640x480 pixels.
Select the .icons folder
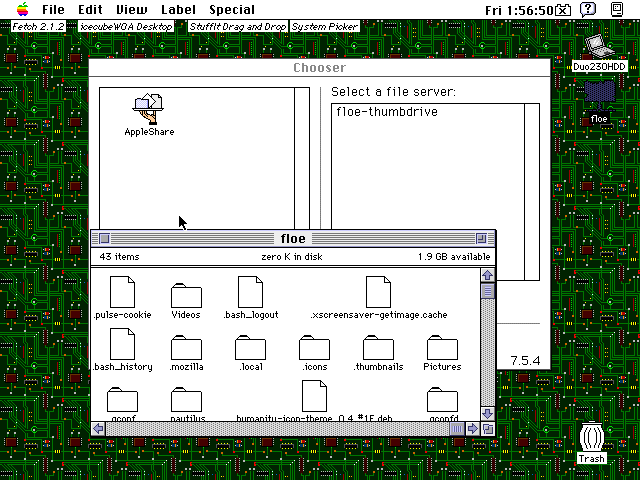click(314, 347)
